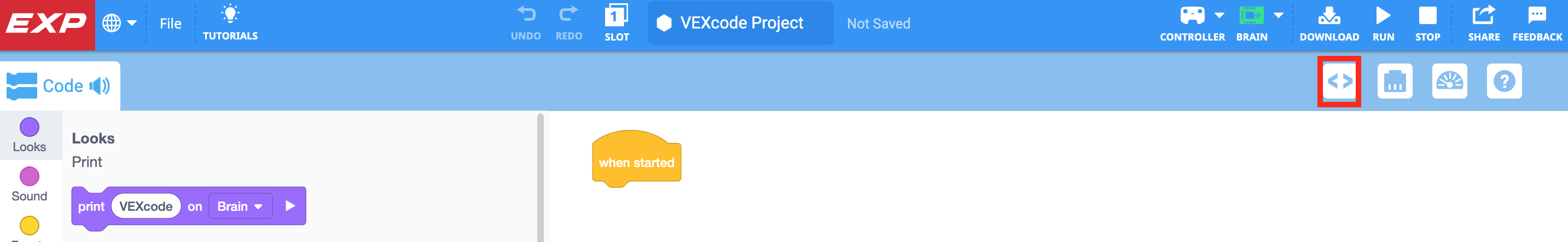Open the Brain dropdown in print block
Screen dimensions: 1568x242
pyautogui.click(x=240, y=206)
